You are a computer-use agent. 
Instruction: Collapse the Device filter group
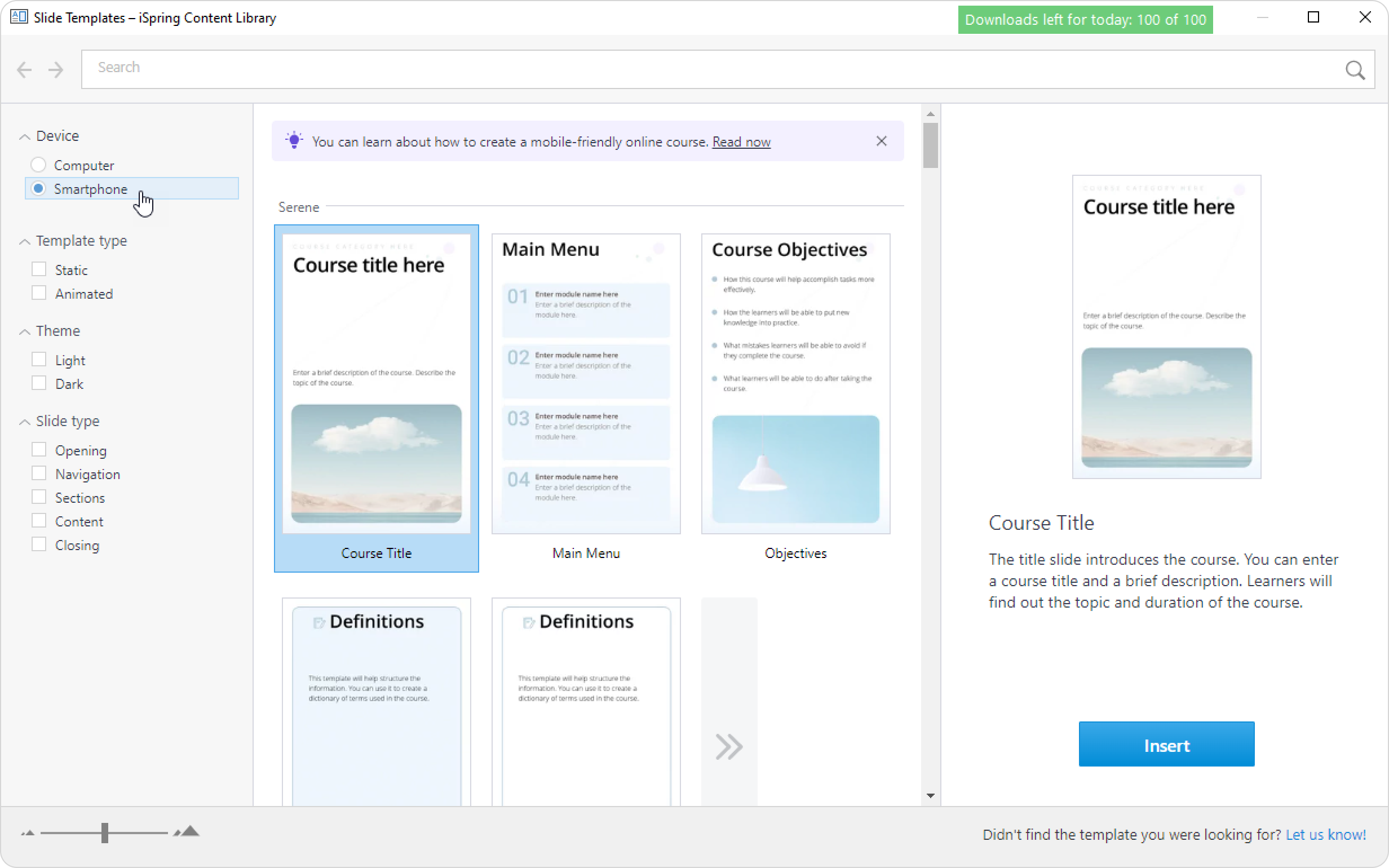click(x=25, y=136)
